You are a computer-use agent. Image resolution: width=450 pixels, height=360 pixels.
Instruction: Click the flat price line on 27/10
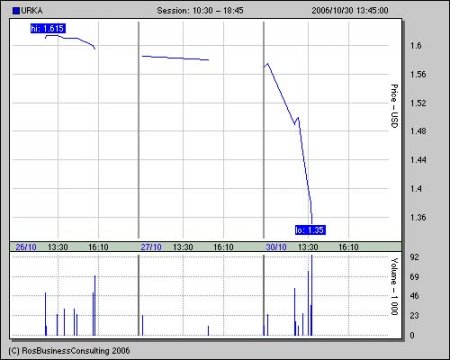click(x=175, y=58)
